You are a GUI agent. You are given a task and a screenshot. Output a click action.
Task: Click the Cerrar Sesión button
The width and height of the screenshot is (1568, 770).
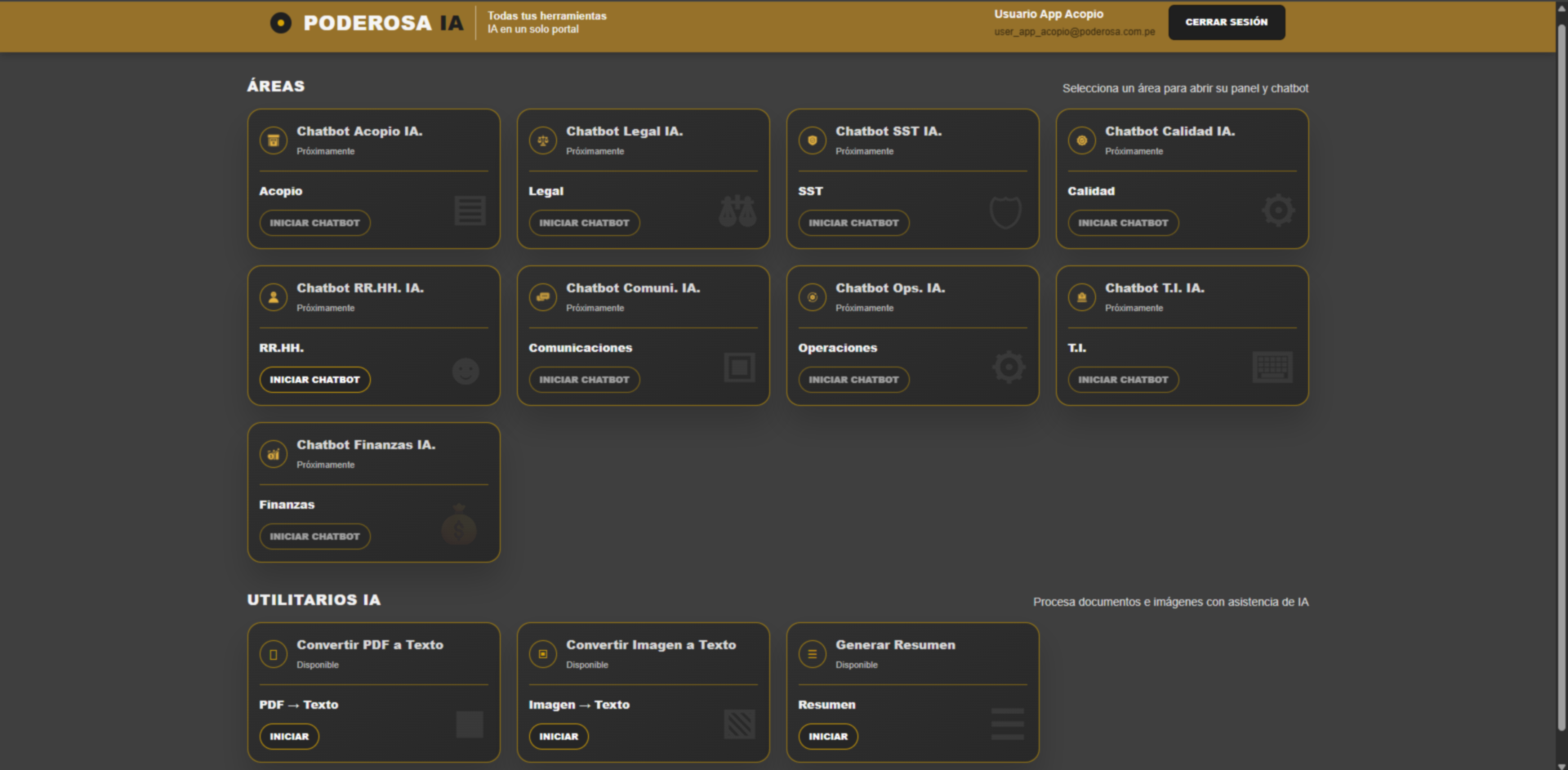pos(1227,22)
